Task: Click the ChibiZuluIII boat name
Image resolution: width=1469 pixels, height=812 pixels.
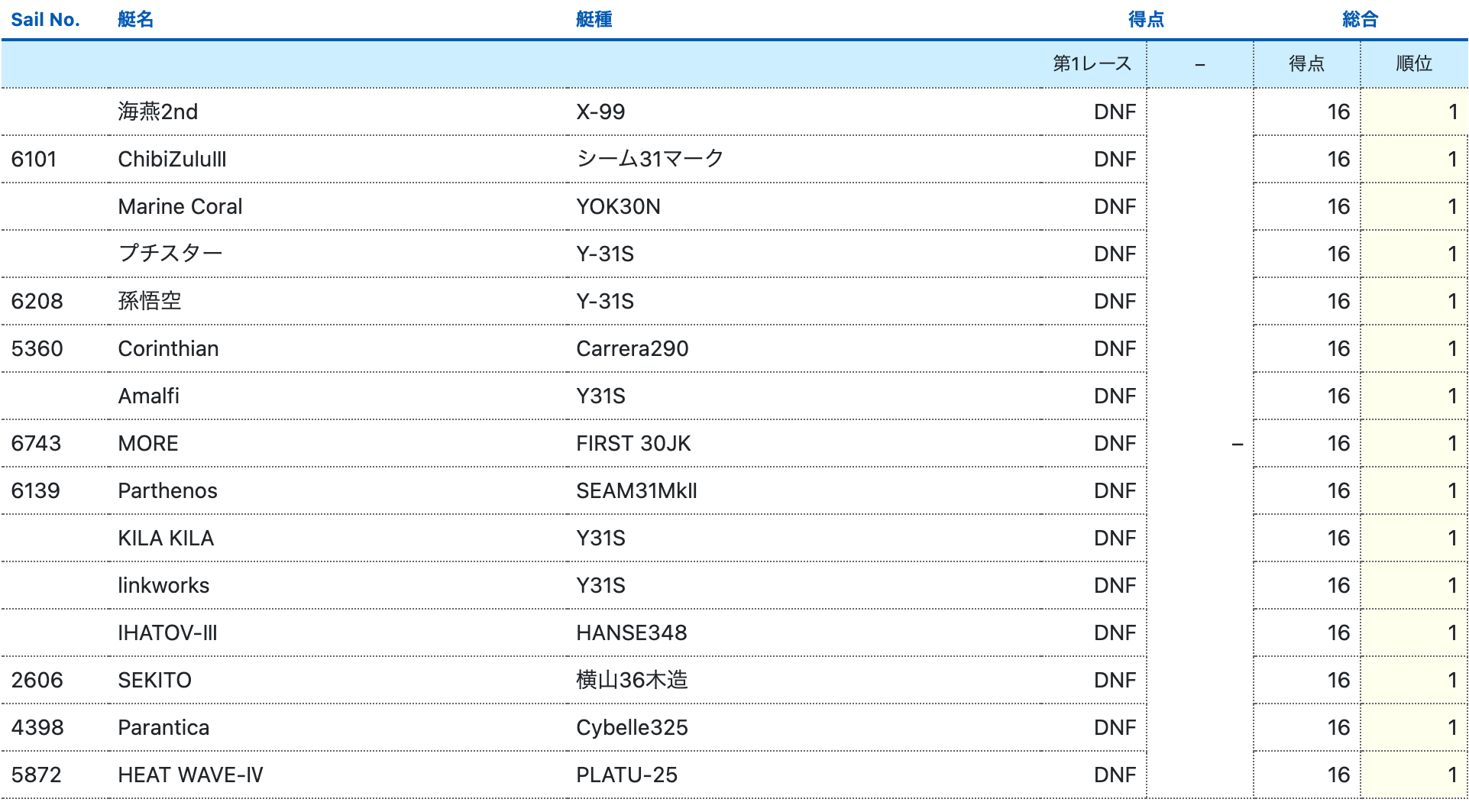Action: 172,160
